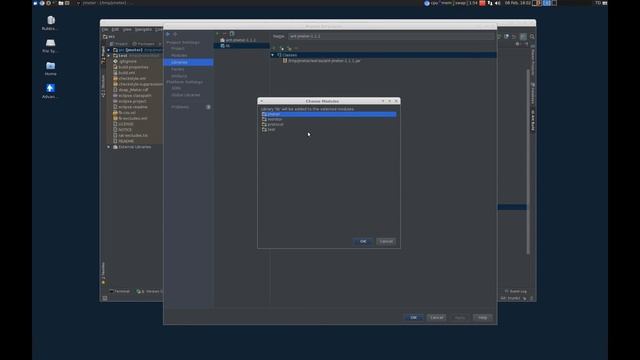Open Terminal tool window at bottom
Screen dimensions: 640x360
tap(120, 291)
